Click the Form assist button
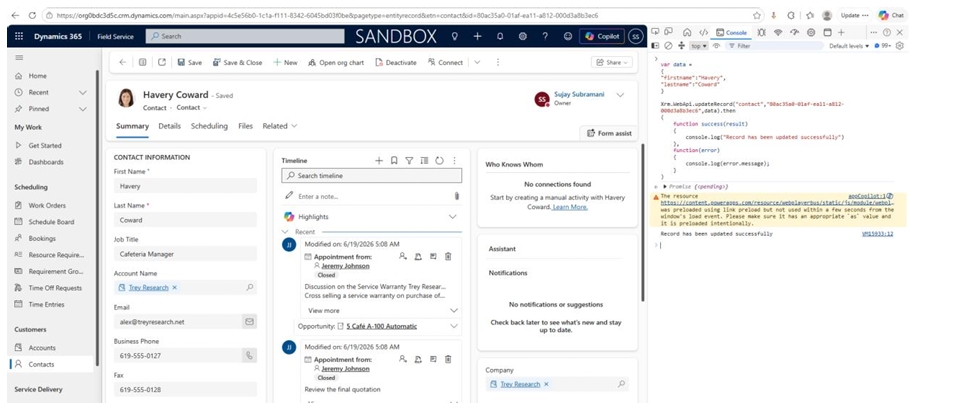Screen dimensions: 960x420 point(609,133)
